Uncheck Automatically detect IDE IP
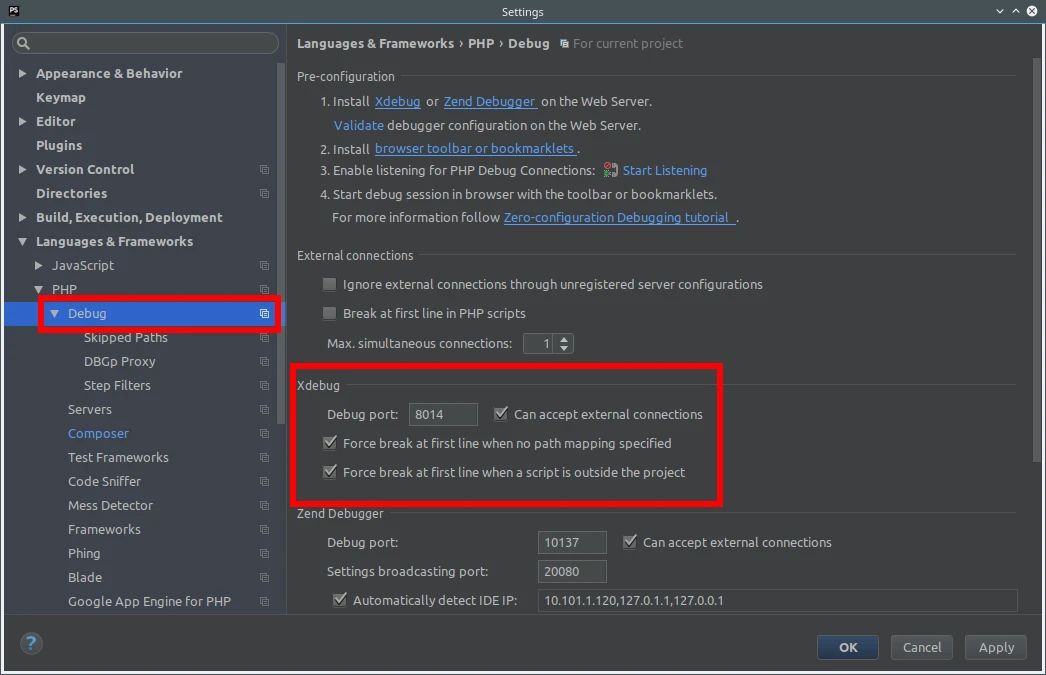This screenshot has width=1046, height=675. (x=340, y=601)
